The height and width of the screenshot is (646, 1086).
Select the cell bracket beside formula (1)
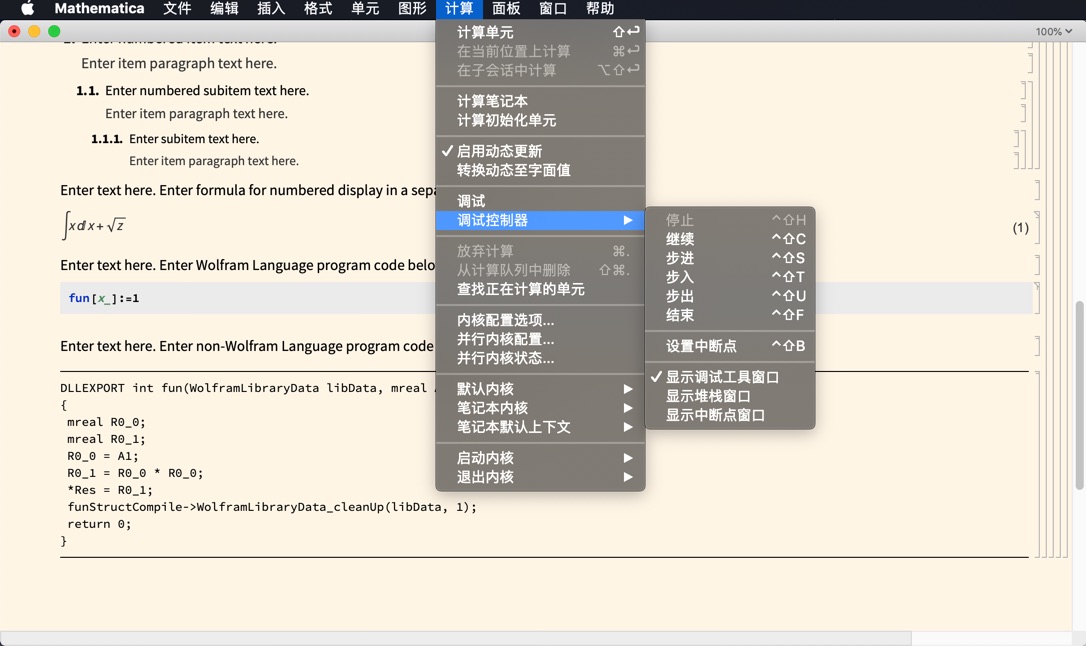pyautogui.click(x=1038, y=226)
